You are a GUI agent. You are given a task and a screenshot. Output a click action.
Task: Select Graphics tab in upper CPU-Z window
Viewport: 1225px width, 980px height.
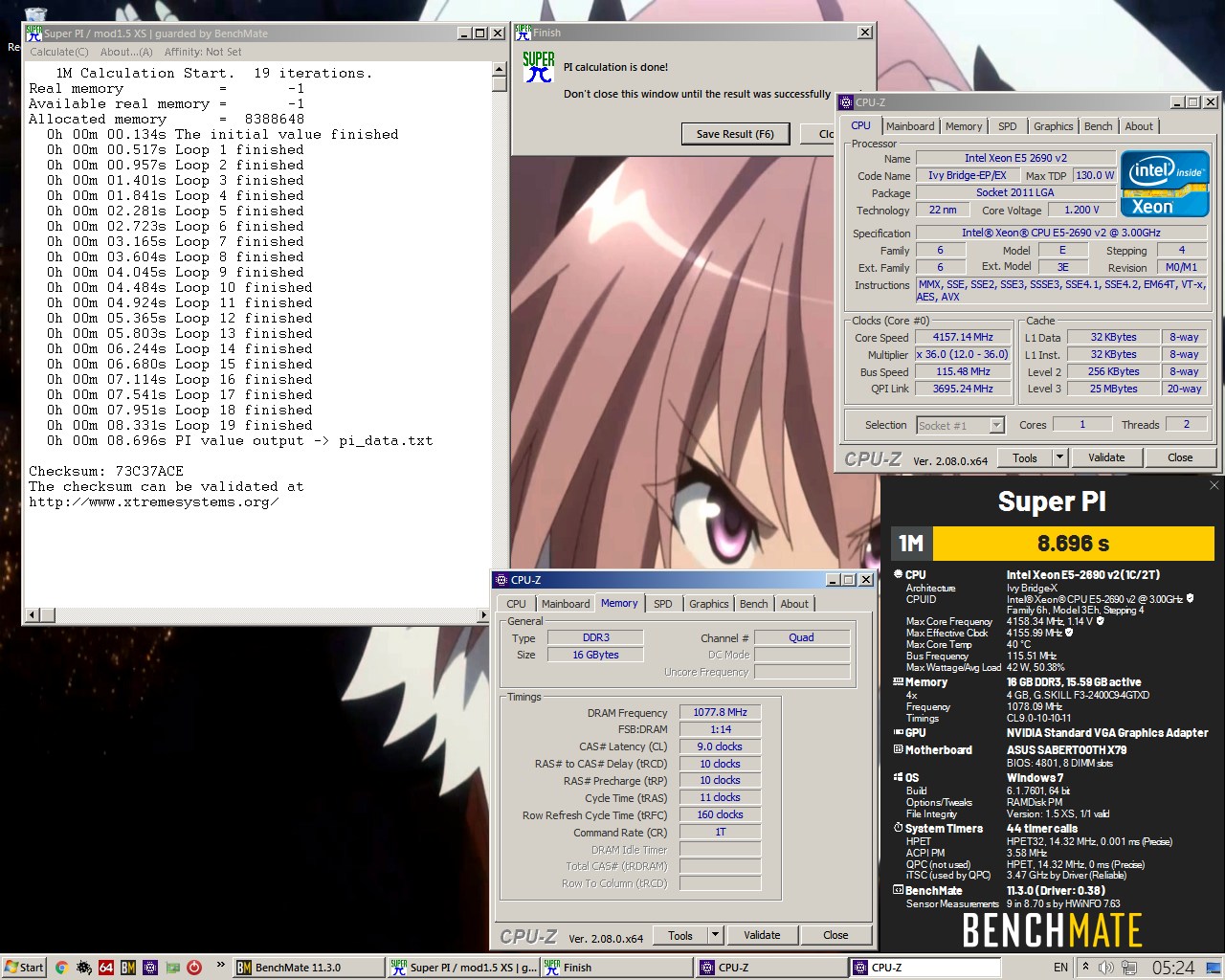[x=1053, y=126]
